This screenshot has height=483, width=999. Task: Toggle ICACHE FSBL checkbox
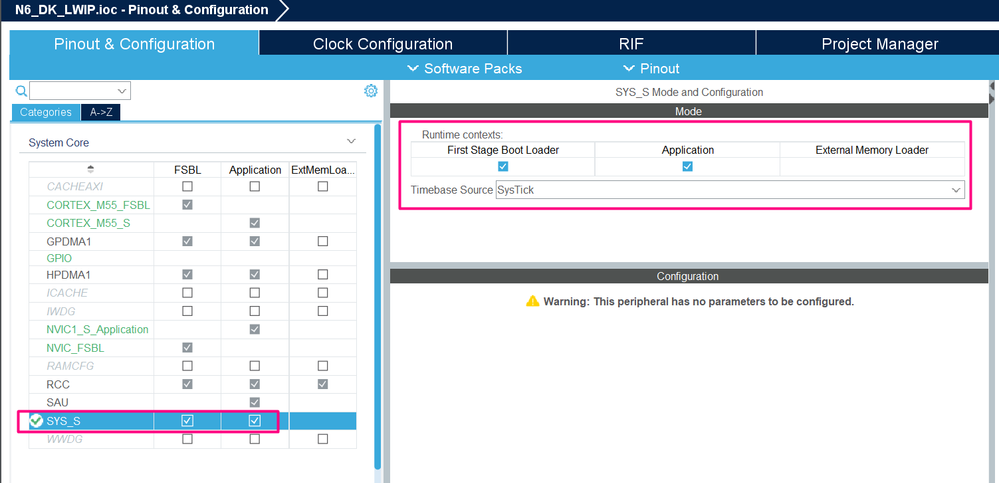187,293
